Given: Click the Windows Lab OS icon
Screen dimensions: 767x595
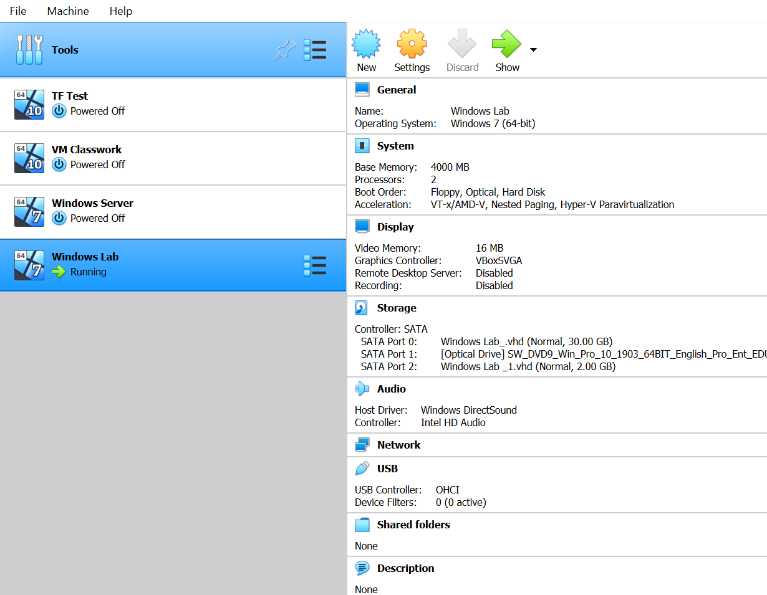Looking at the screenshot, I should coord(29,266).
